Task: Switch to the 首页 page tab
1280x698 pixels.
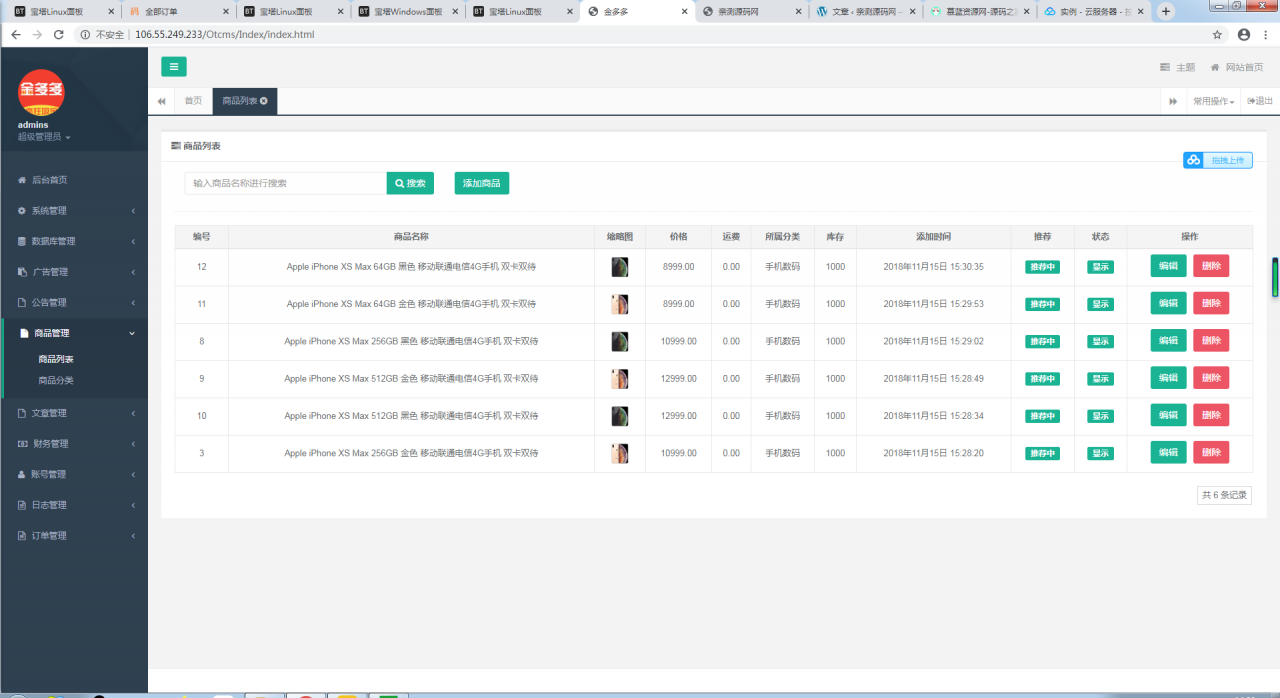Action: (193, 101)
